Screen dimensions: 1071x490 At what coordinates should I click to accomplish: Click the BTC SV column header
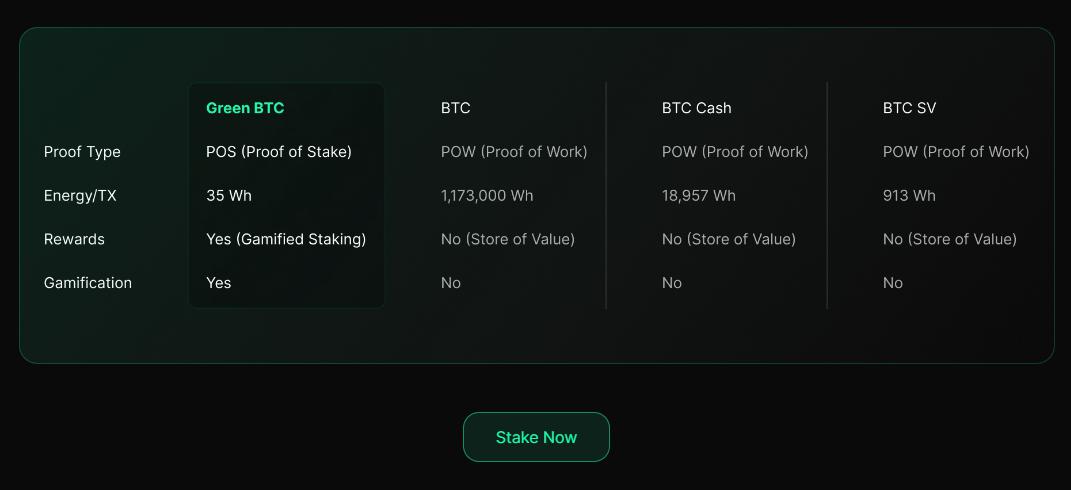(909, 108)
